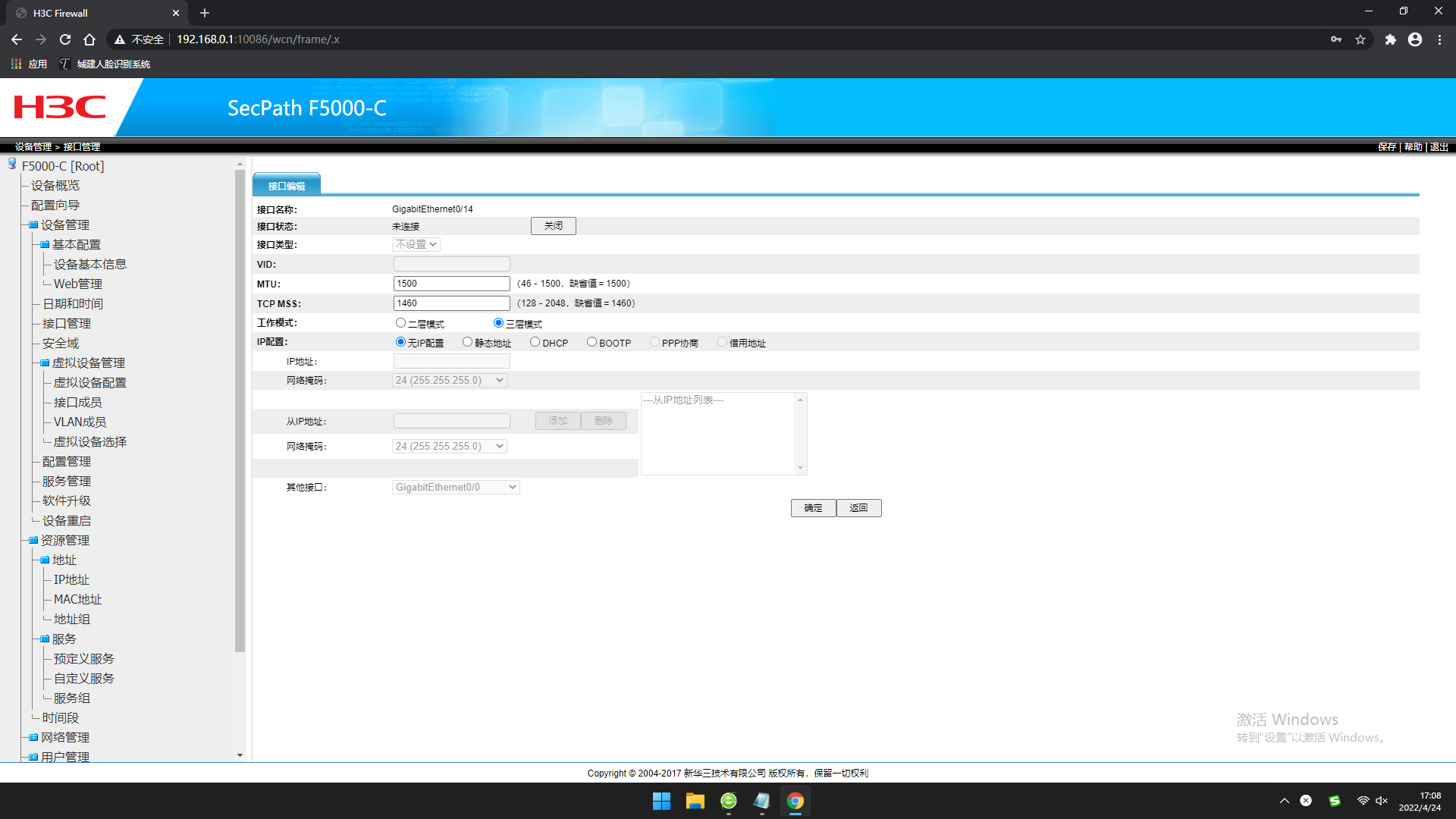Reload the page with refresh icon
This screenshot has width=1456, height=819.
[65, 39]
